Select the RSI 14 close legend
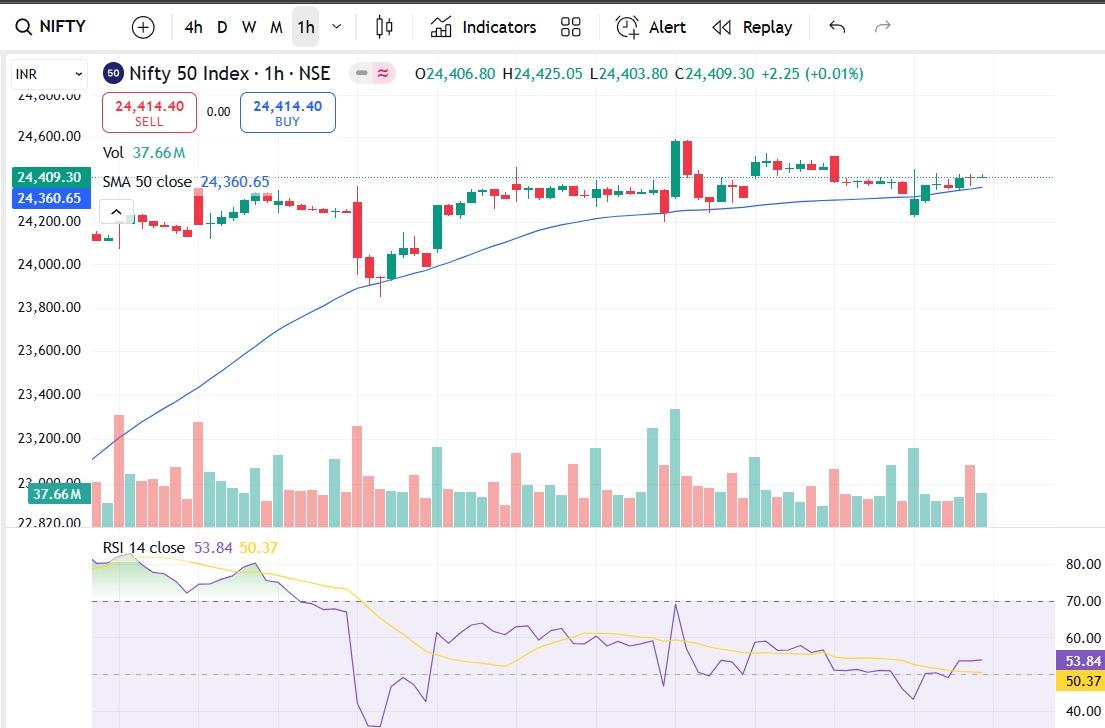This screenshot has height=728, width=1105. coord(190,548)
